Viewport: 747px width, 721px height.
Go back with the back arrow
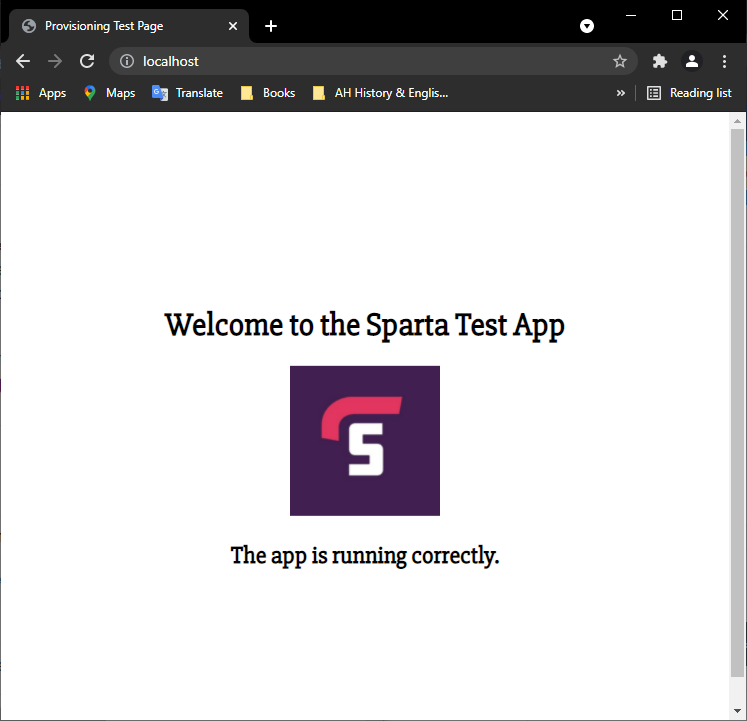[23, 61]
